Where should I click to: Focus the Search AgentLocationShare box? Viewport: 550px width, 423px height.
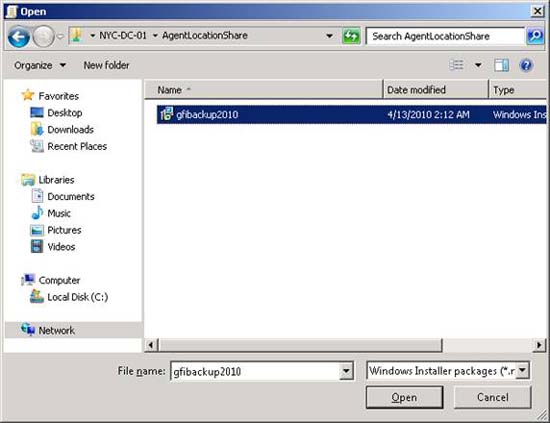point(445,36)
